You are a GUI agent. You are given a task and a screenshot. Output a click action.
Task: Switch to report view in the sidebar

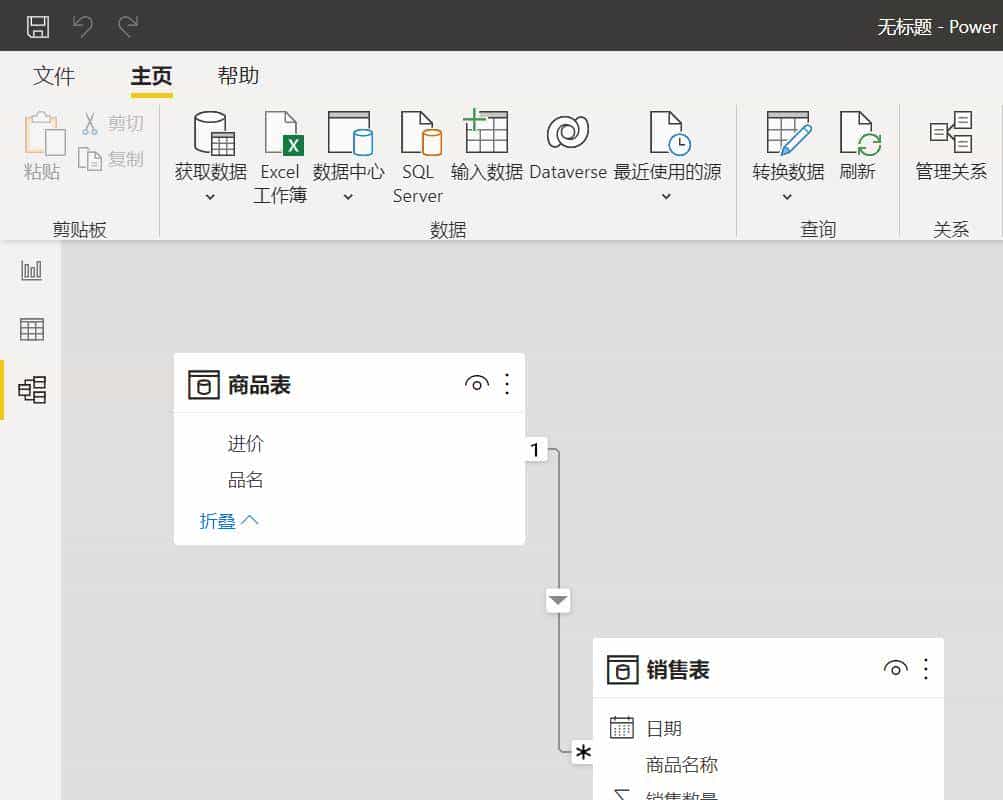click(30, 268)
